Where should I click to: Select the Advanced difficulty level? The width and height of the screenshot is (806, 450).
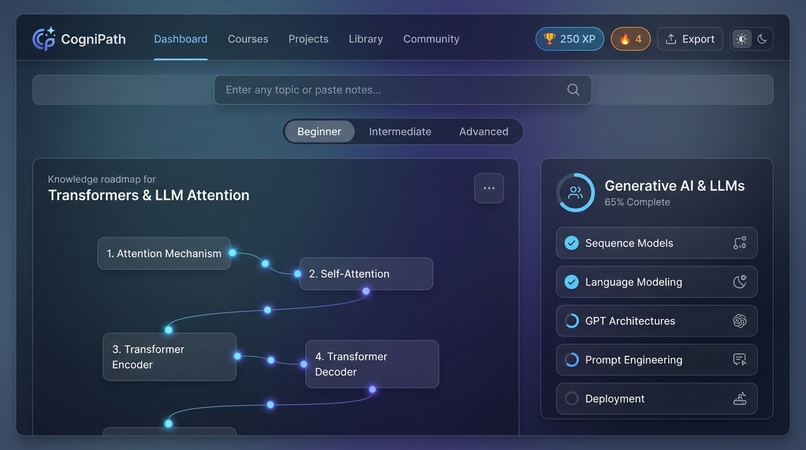click(484, 132)
